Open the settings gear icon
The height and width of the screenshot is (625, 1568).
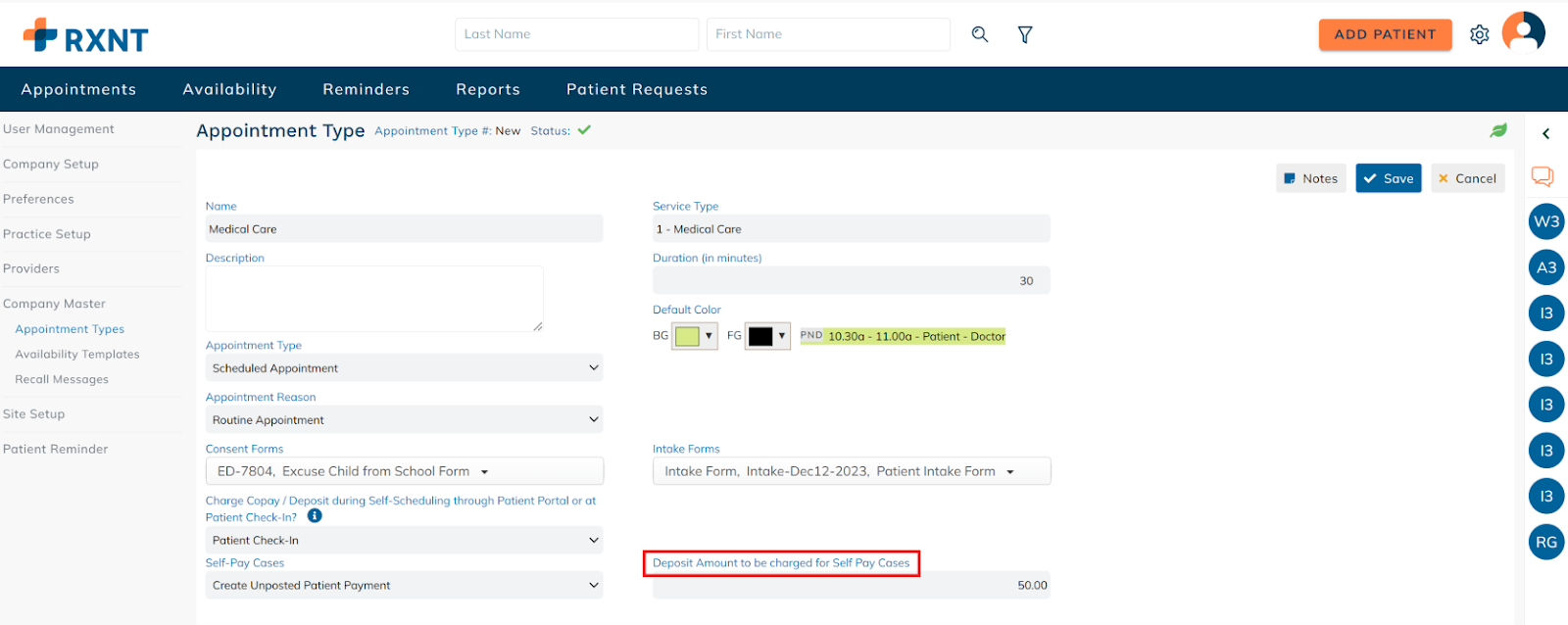coord(1479,34)
